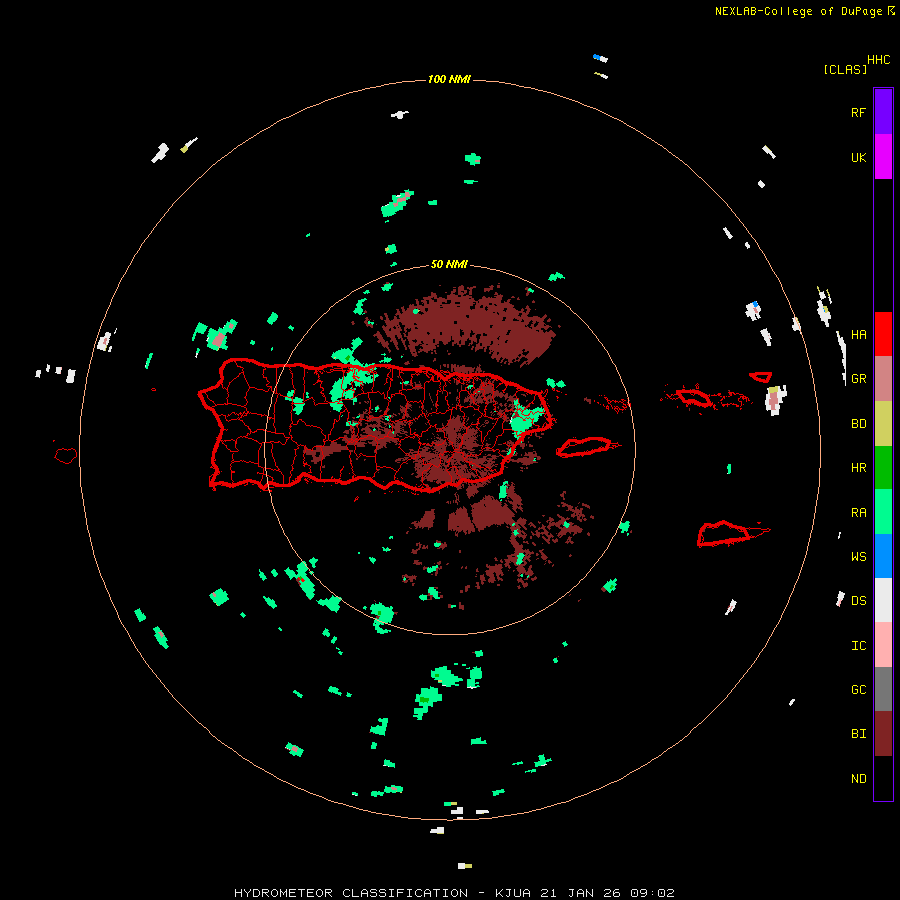Click the BD legend label

point(858,424)
